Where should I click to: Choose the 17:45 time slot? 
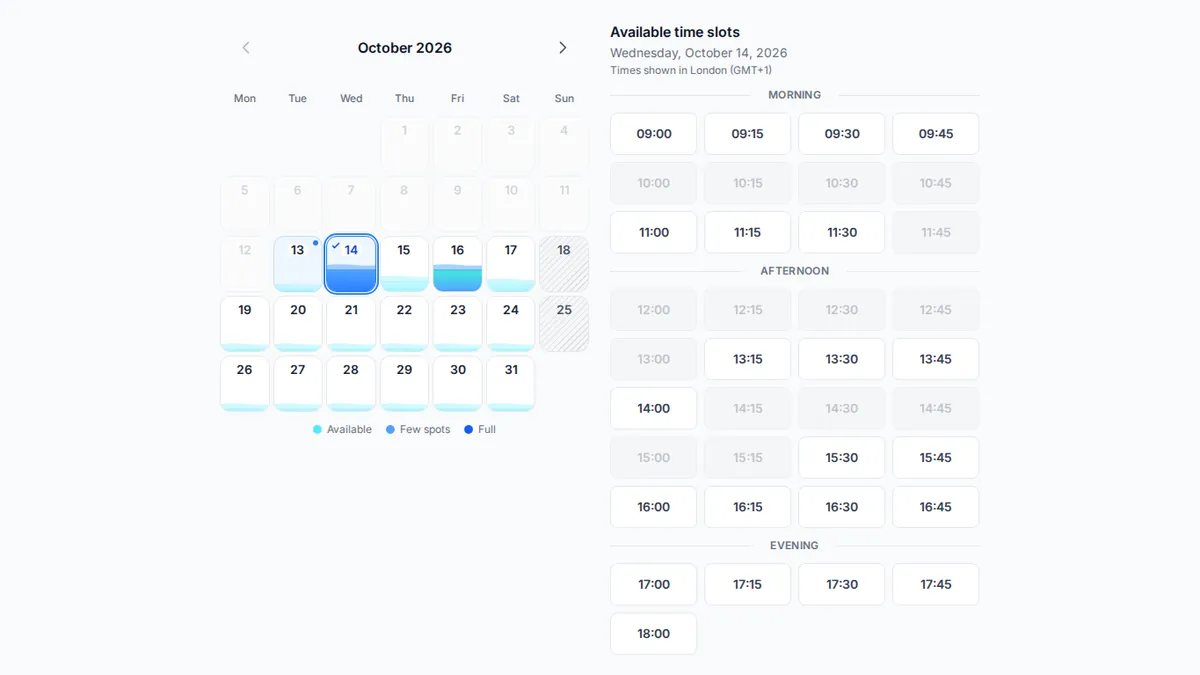936,584
